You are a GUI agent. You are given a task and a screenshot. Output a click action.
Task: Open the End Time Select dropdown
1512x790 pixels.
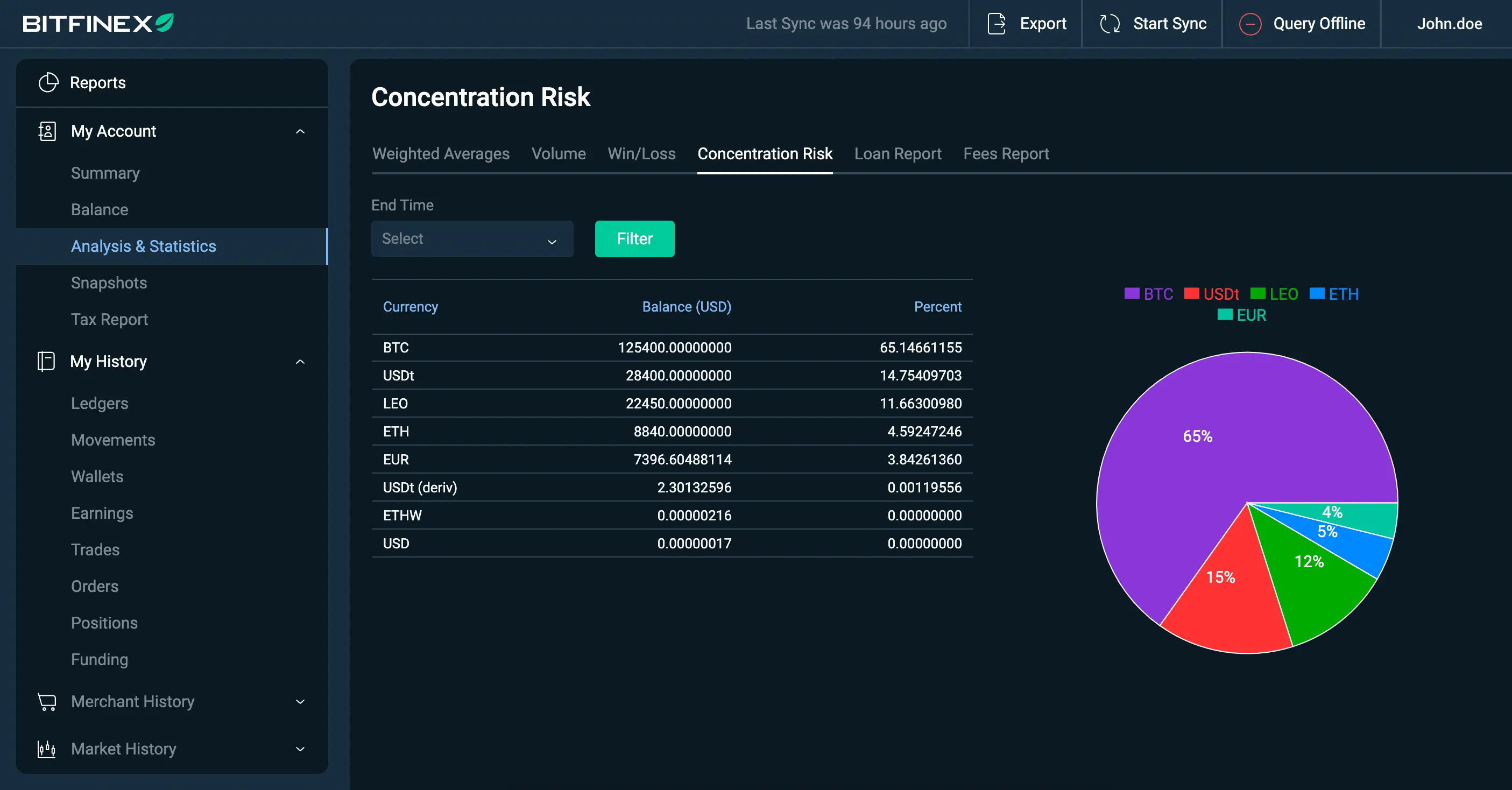pyautogui.click(x=471, y=239)
